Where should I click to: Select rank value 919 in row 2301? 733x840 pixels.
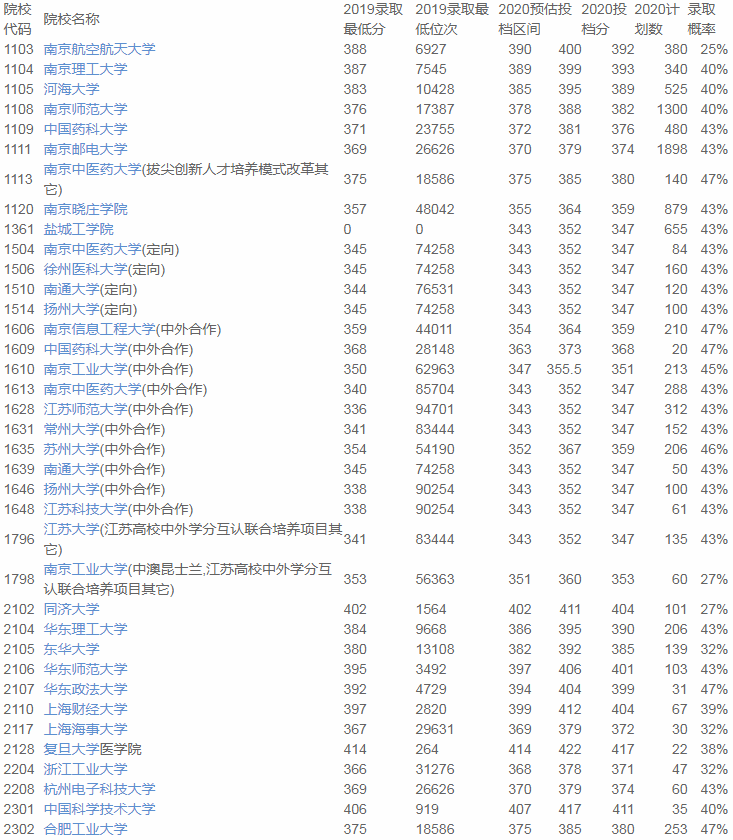427,809
